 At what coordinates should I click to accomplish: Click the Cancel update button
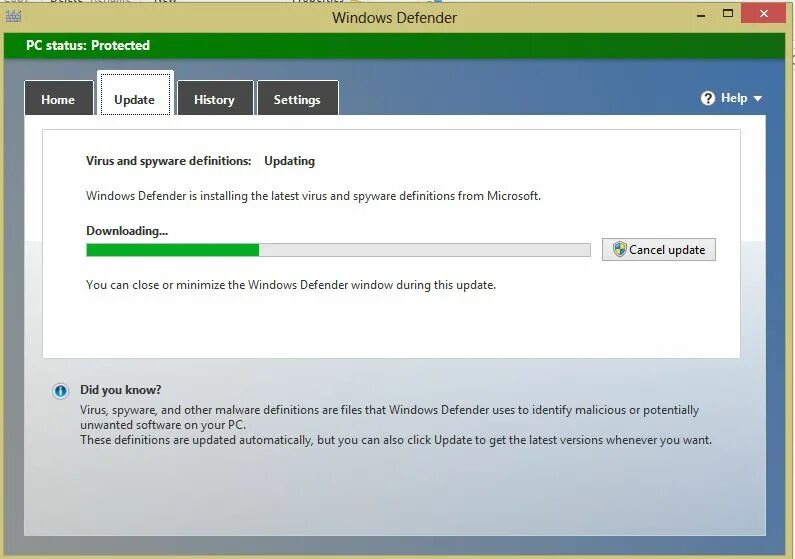coord(659,249)
